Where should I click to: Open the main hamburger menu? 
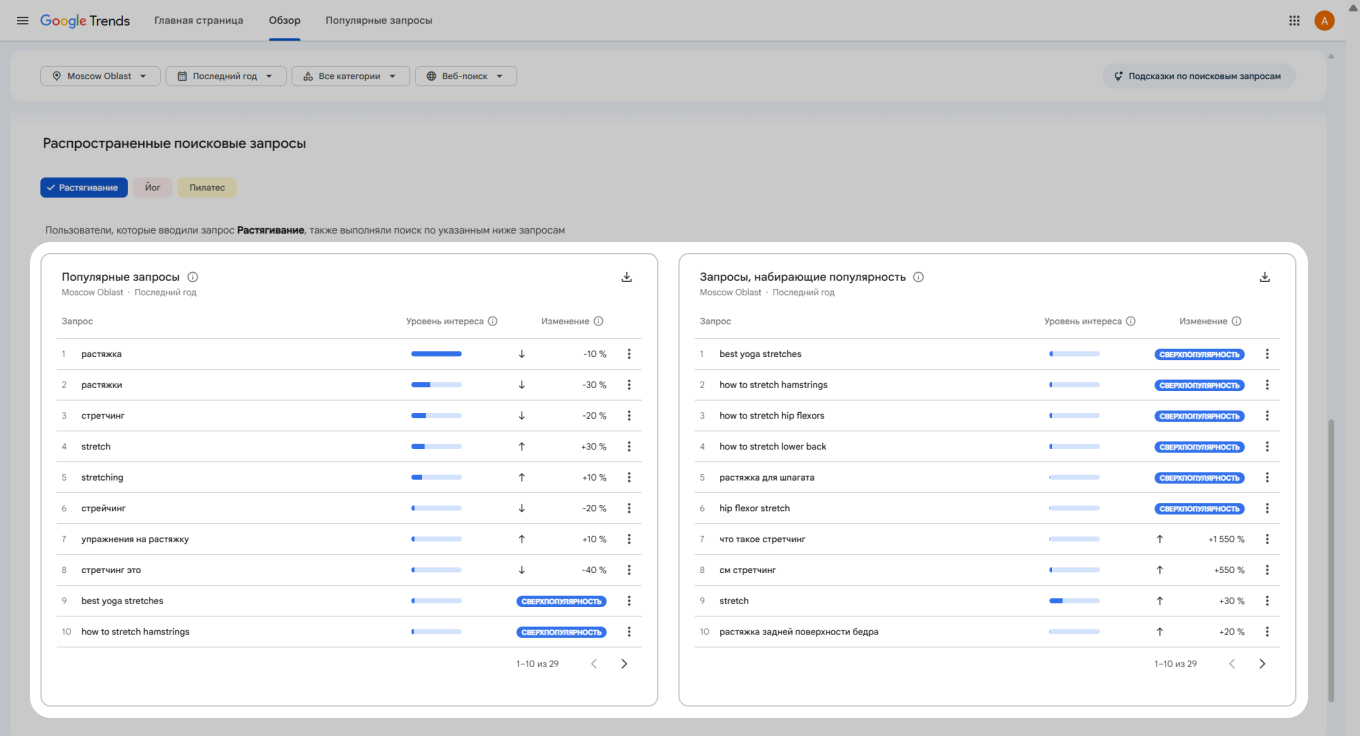coord(22,20)
